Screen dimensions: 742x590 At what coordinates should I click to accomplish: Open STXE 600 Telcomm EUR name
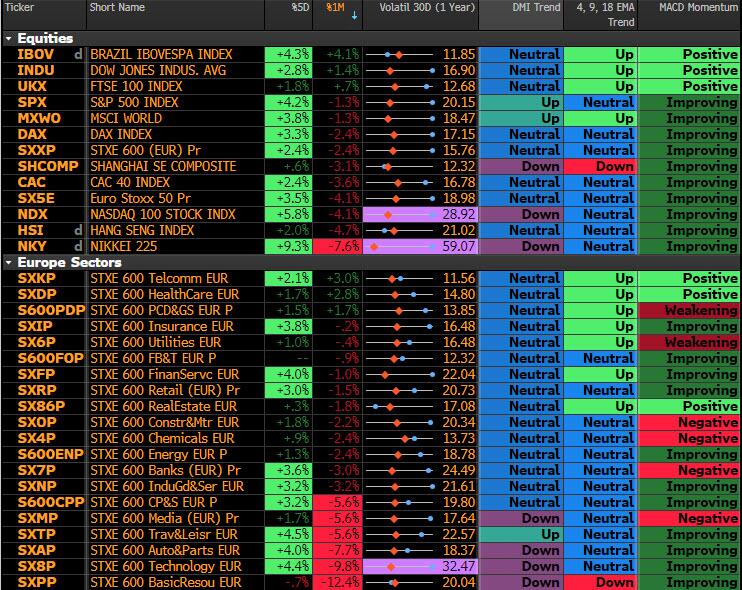159,278
